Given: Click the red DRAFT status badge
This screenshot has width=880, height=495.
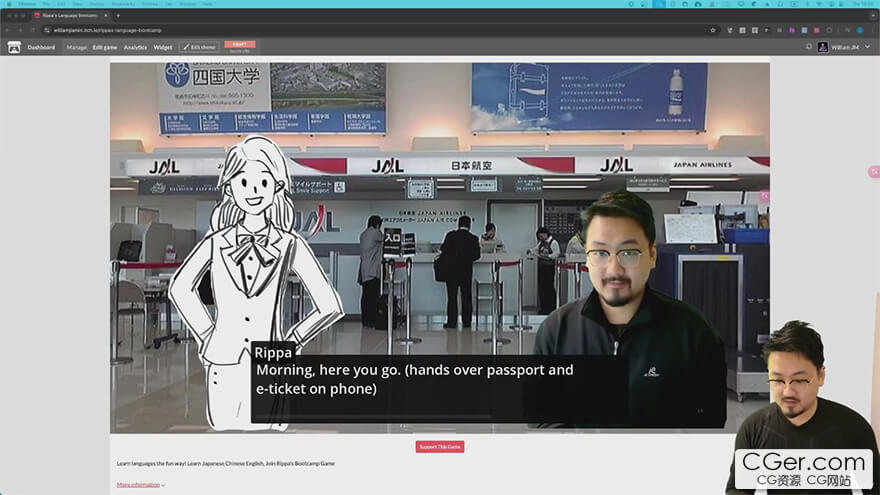Looking at the screenshot, I should (x=240, y=44).
